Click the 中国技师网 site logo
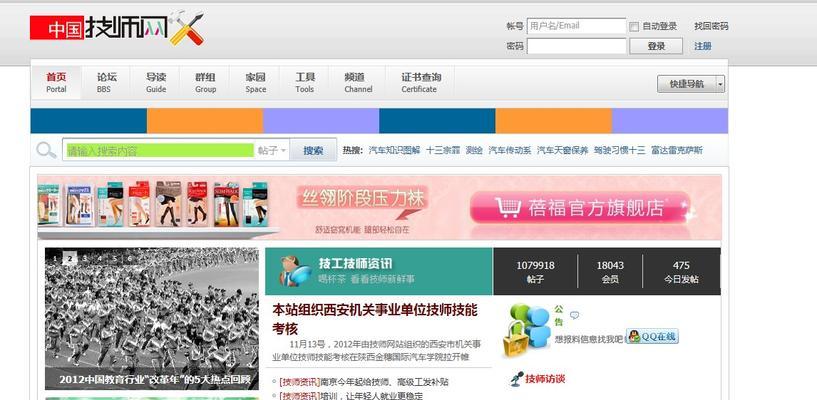Image resolution: width=817 pixels, height=400 pixels. pyautogui.click(x=116, y=28)
